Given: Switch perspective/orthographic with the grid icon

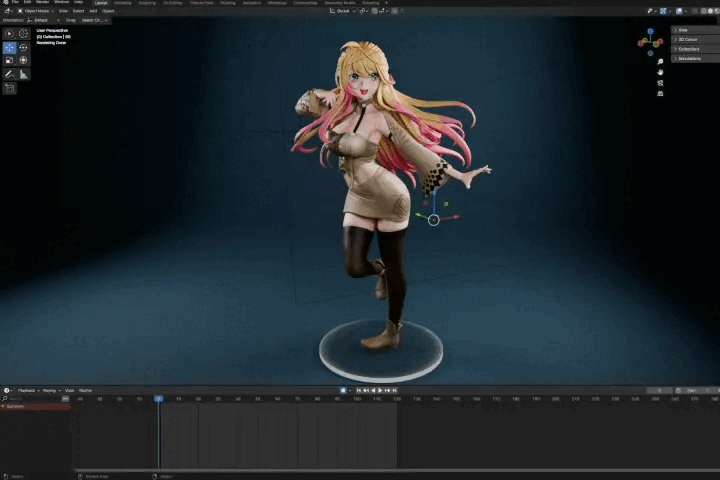Looking at the screenshot, I should pos(660,94).
